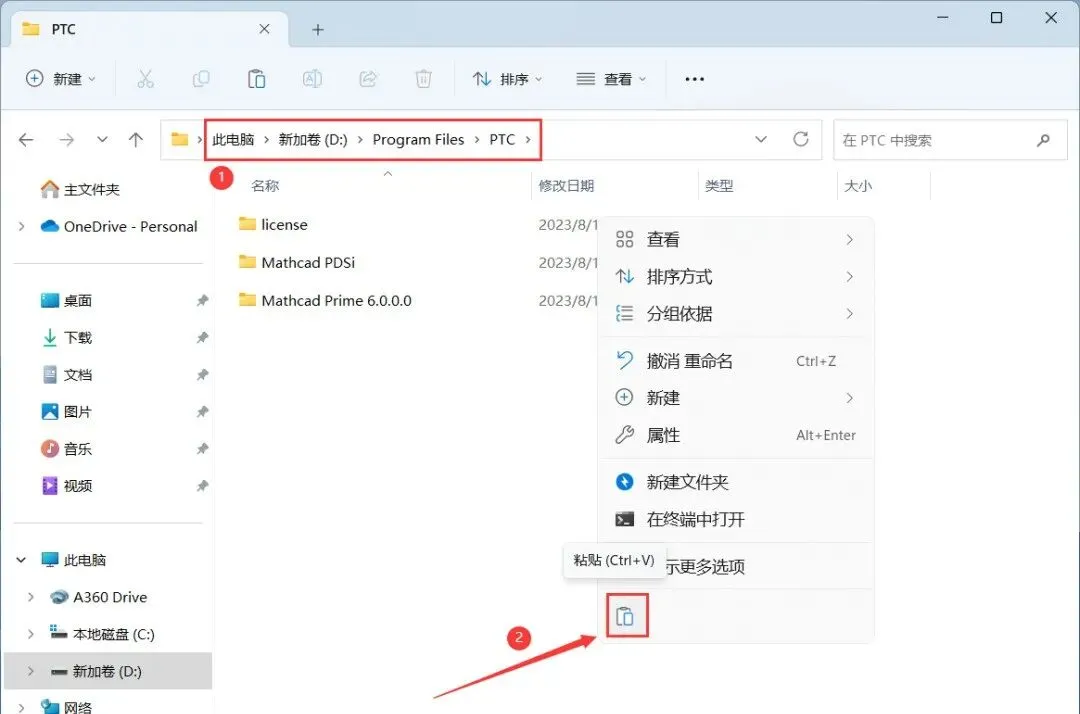Go up one folder level
The height and width of the screenshot is (714, 1080).
pyautogui.click(x=136, y=140)
